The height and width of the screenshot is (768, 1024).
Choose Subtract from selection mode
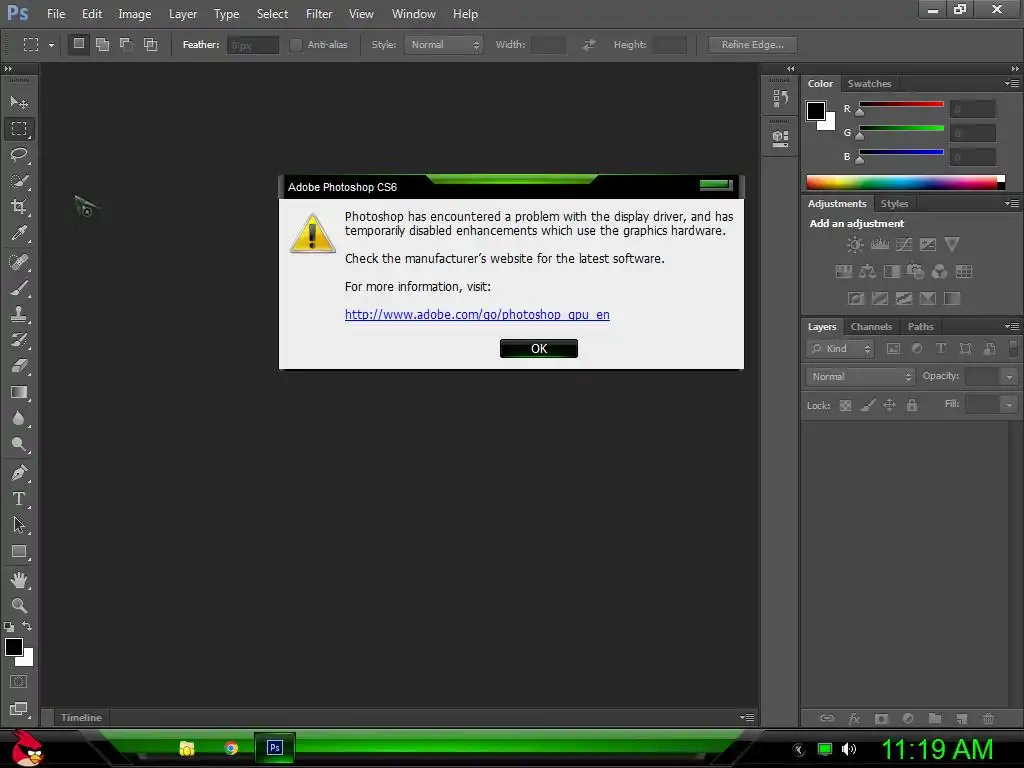coord(127,44)
